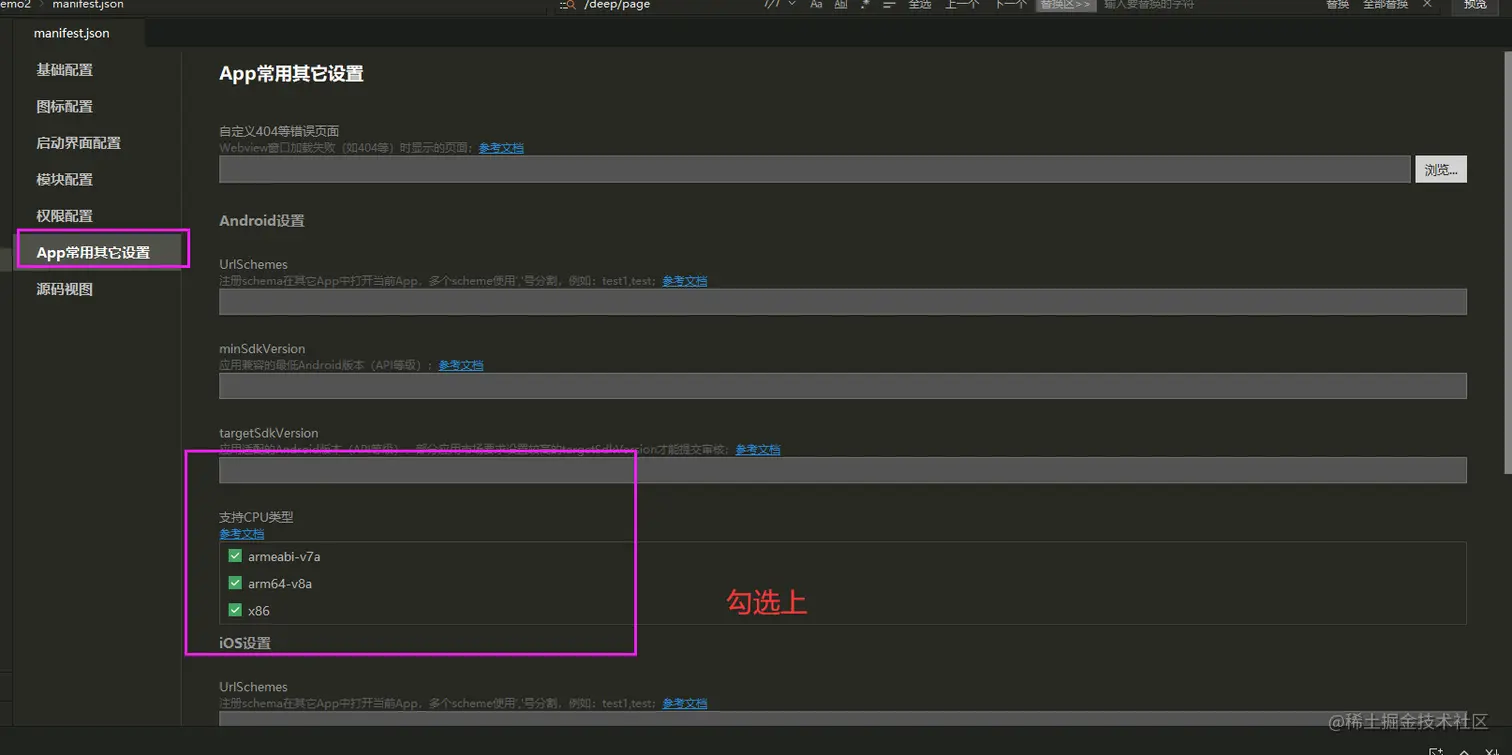Click the Android UrlSchemes input field

(x=843, y=302)
